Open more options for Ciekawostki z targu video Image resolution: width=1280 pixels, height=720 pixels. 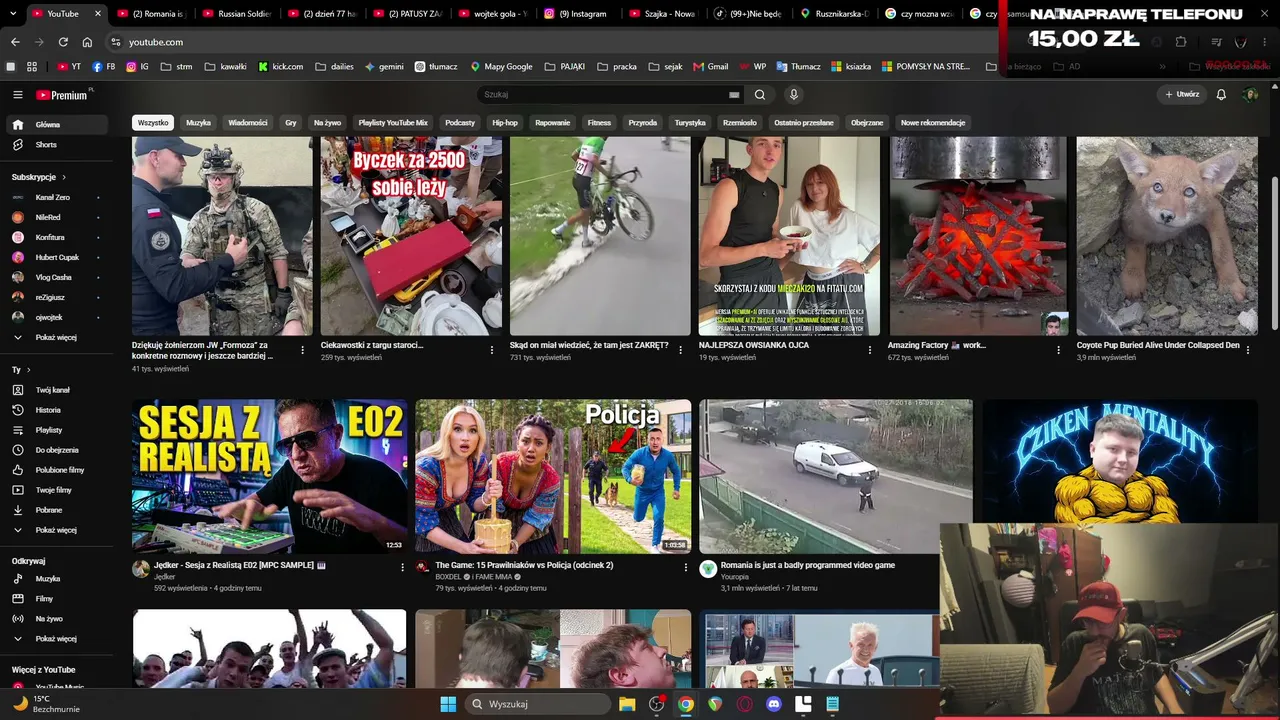click(491, 350)
